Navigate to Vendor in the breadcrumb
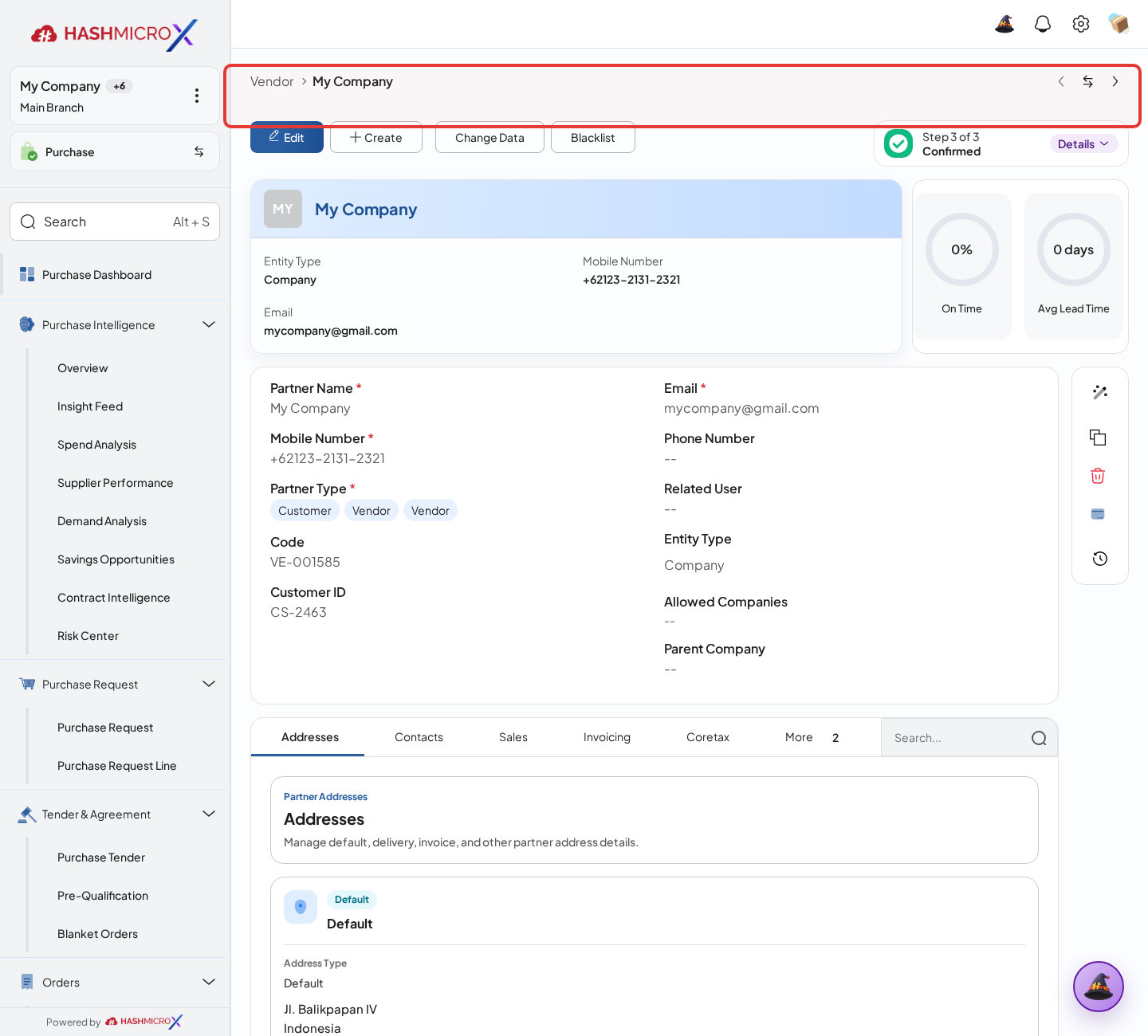 click(x=272, y=81)
